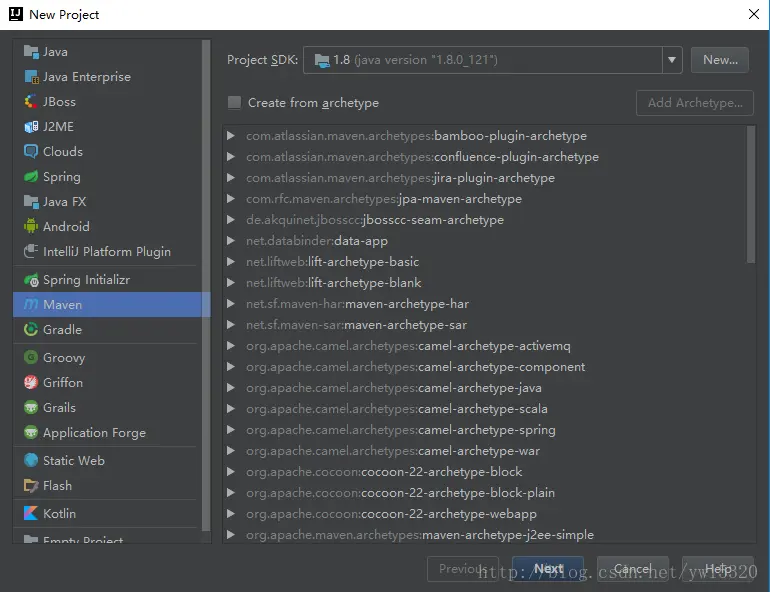This screenshot has height=592, width=770.
Task: Select Gradle project type label
Action: [62, 329]
